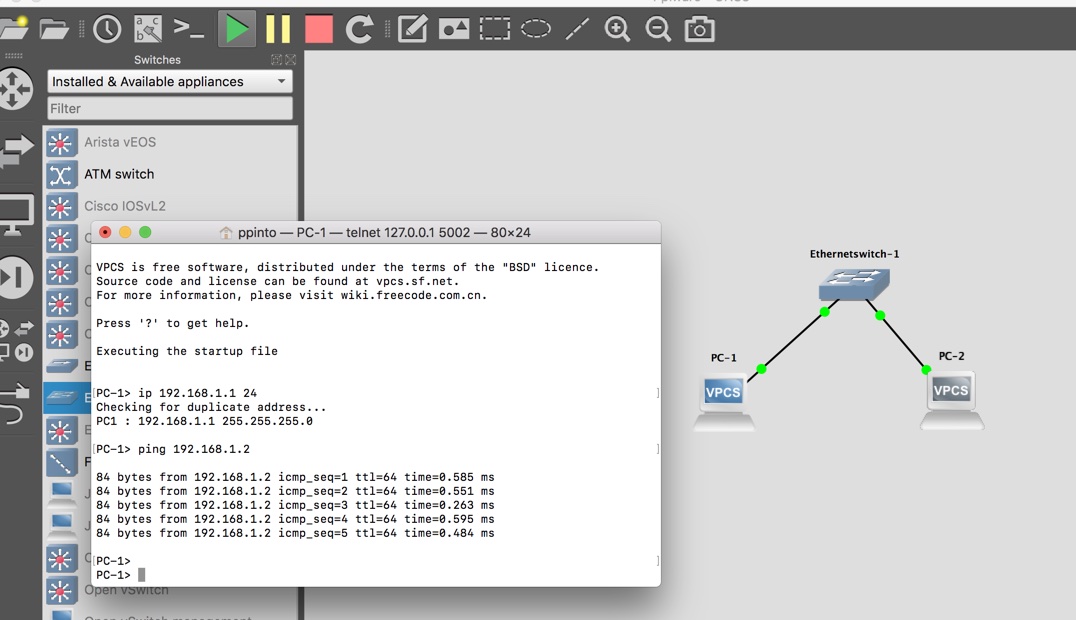Close the Switches panel
Screen dimensions: 1076x620
pyautogui.click(x=290, y=60)
